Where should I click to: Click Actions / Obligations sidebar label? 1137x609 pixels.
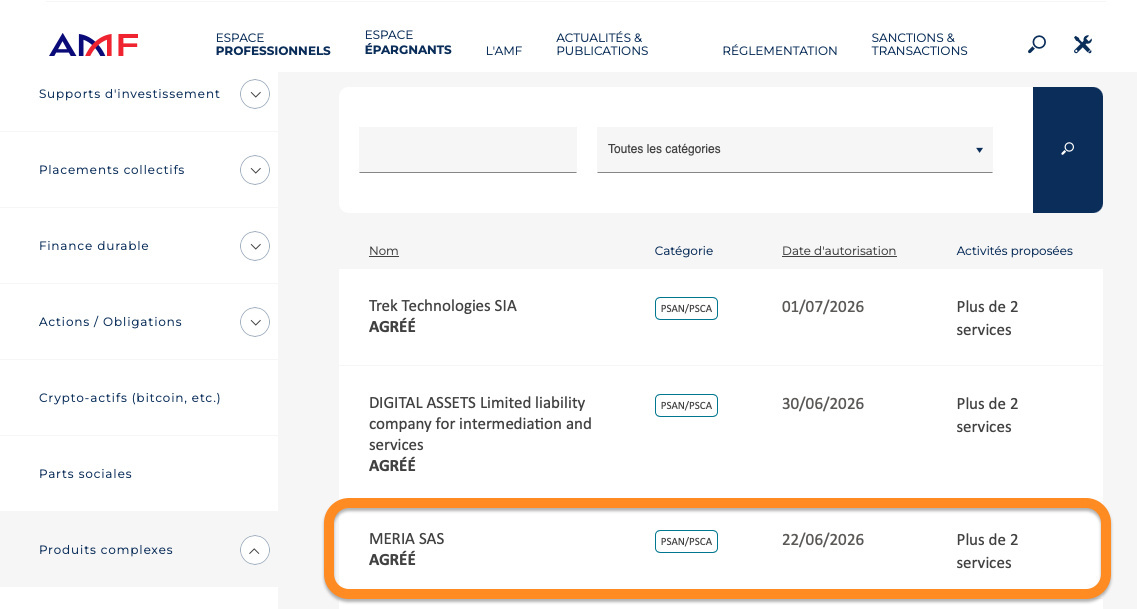(110, 322)
